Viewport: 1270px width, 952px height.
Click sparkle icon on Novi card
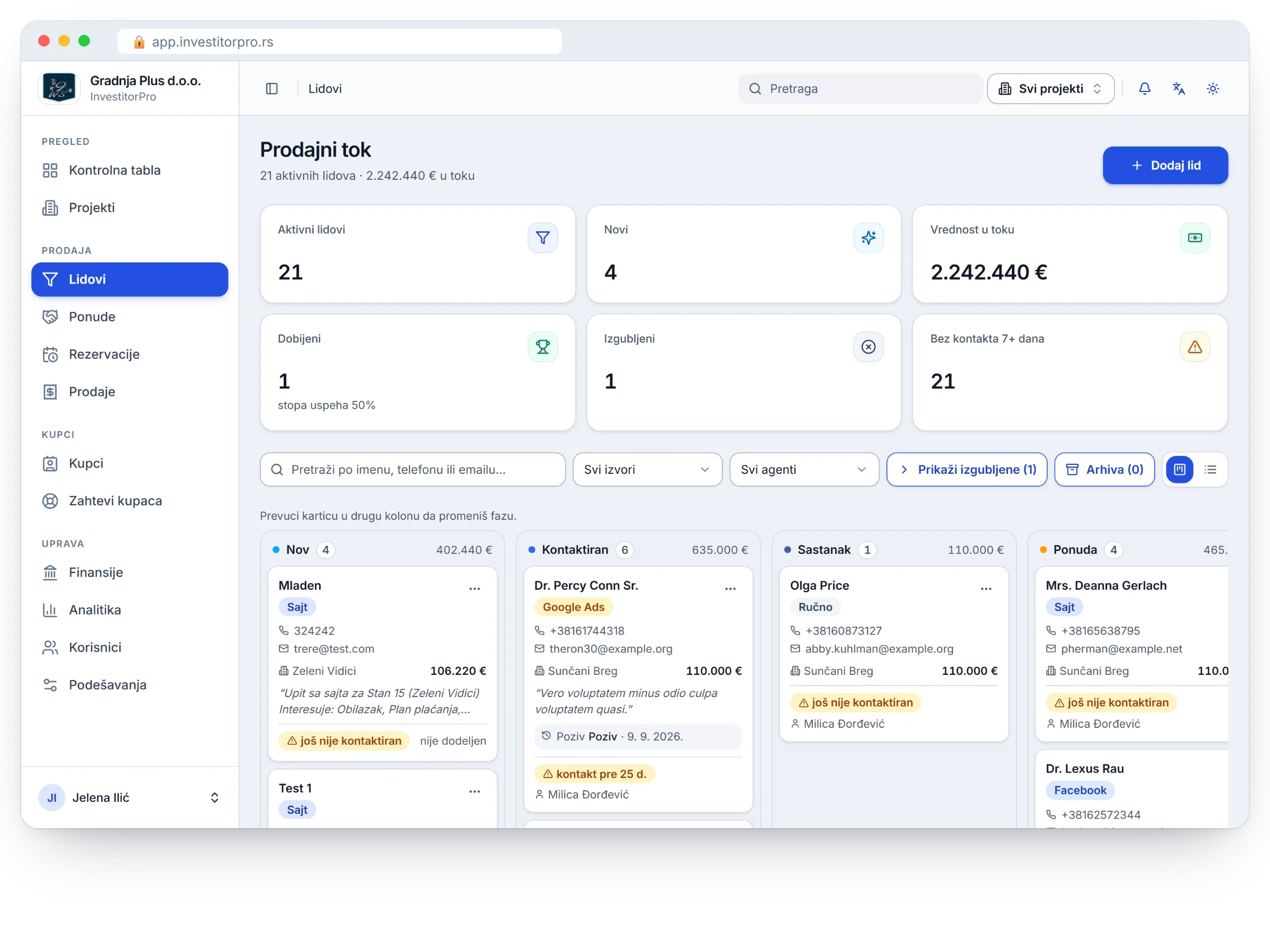(868, 237)
